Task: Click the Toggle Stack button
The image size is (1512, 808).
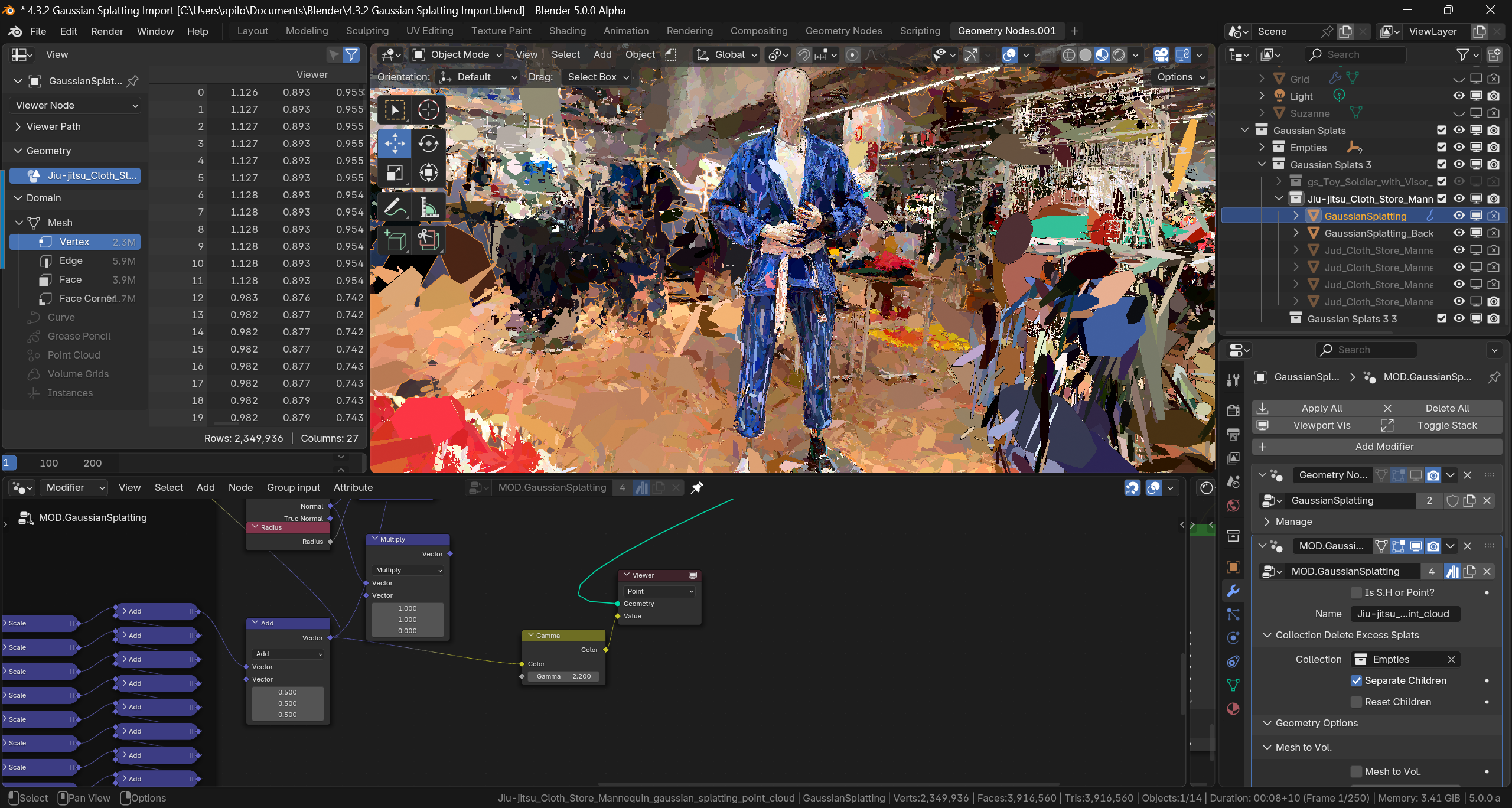Action: 1440,425
